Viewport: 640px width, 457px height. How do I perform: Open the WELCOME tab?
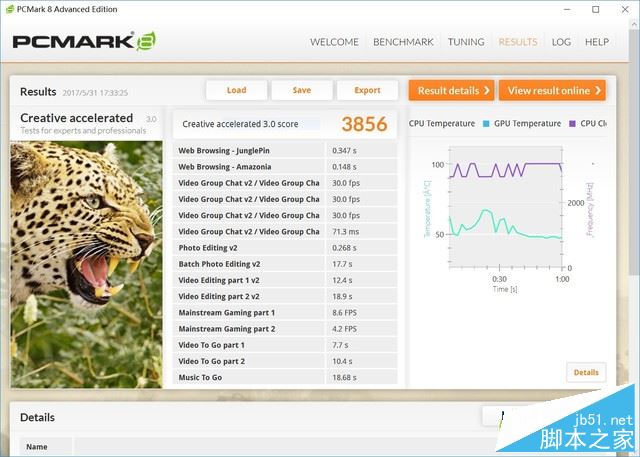click(x=334, y=42)
